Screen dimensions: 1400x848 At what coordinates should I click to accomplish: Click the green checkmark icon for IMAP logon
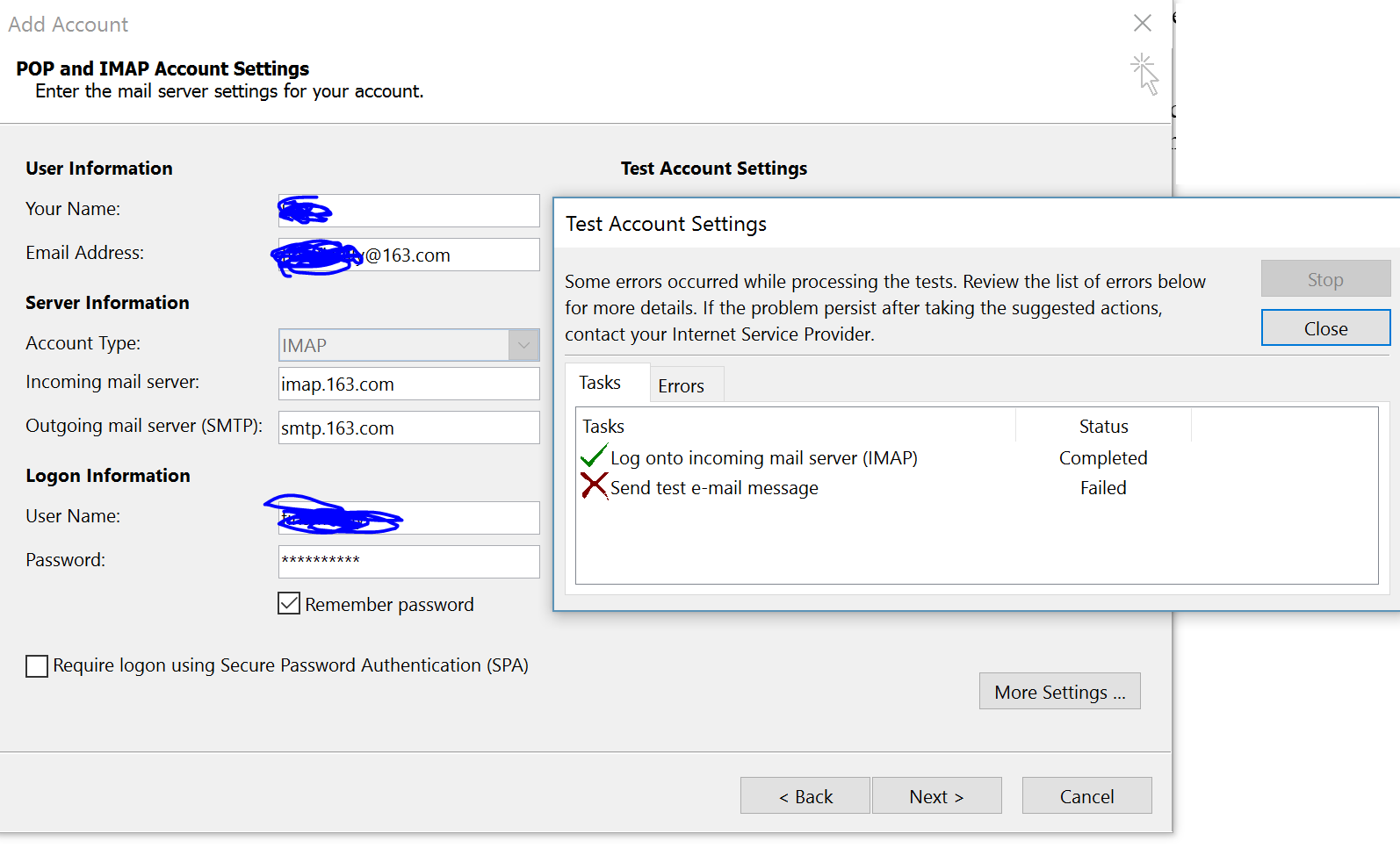(x=594, y=456)
